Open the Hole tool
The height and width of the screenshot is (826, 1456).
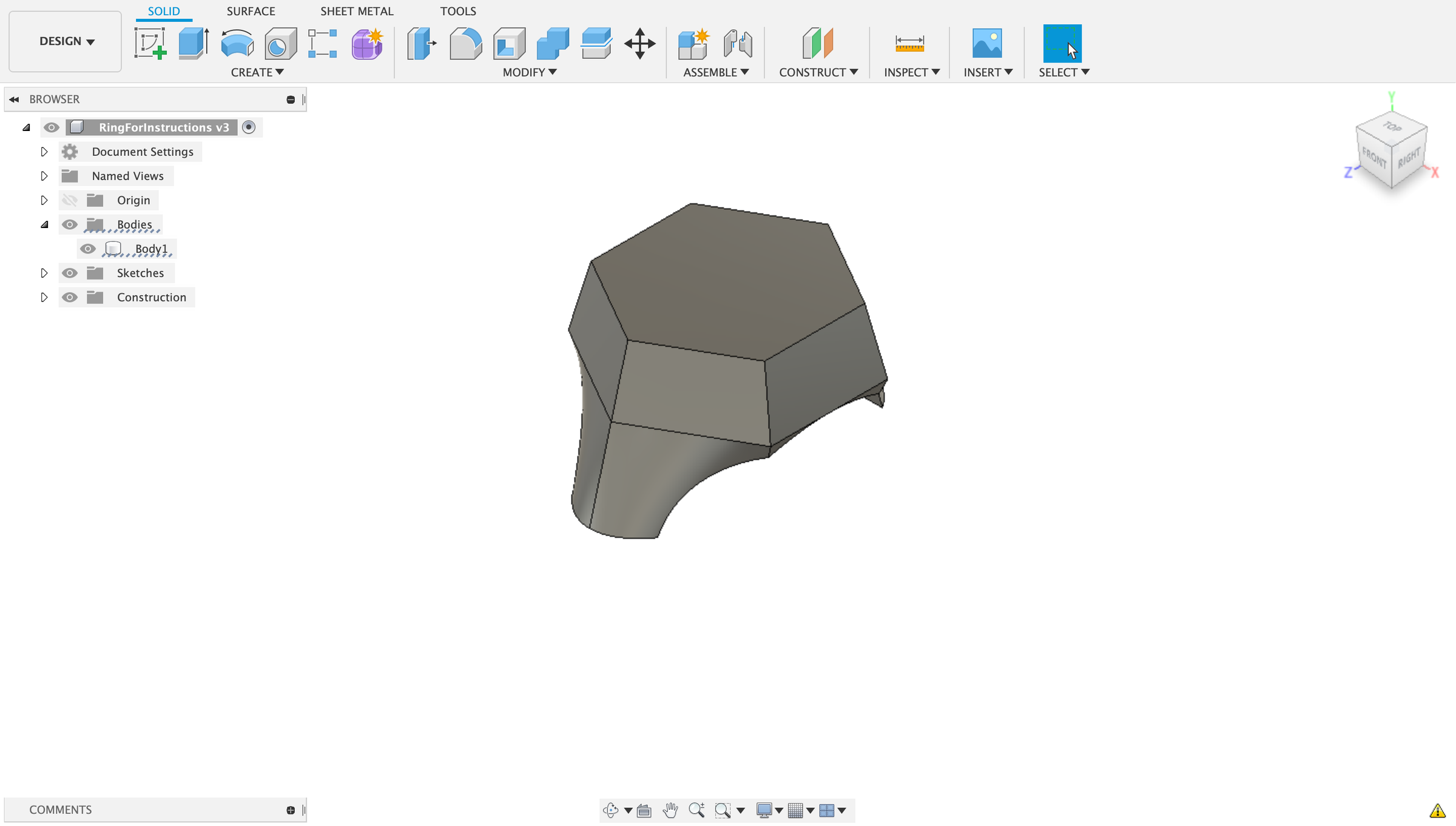(x=280, y=42)
